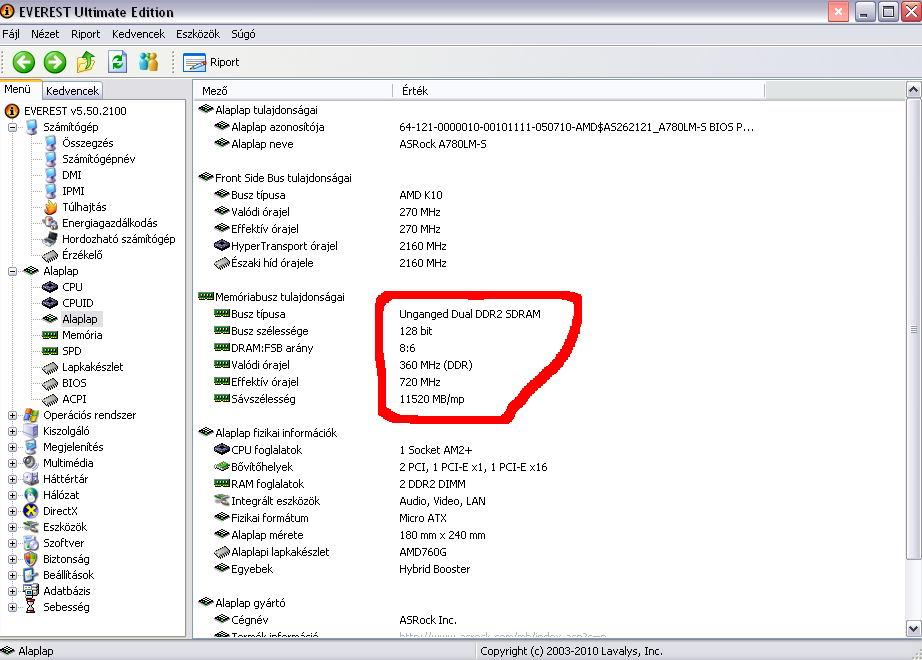Click the Hybrid Booster value
The width and height of the screenshot is (922, 660).
point(435,569)
